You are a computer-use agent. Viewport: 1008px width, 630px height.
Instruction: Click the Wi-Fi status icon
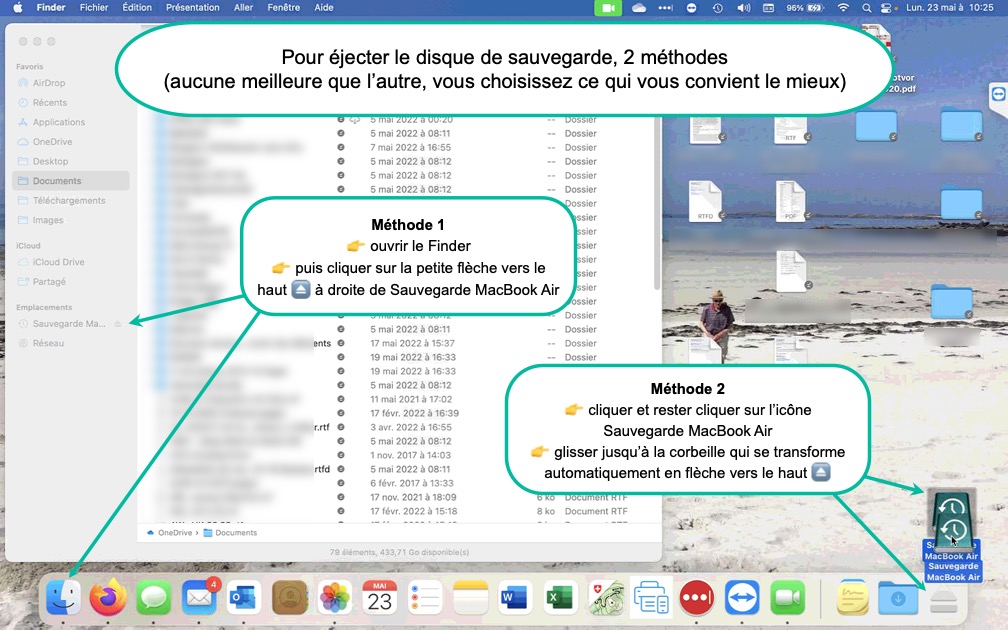pyautogui.click(x=843, y=7)
